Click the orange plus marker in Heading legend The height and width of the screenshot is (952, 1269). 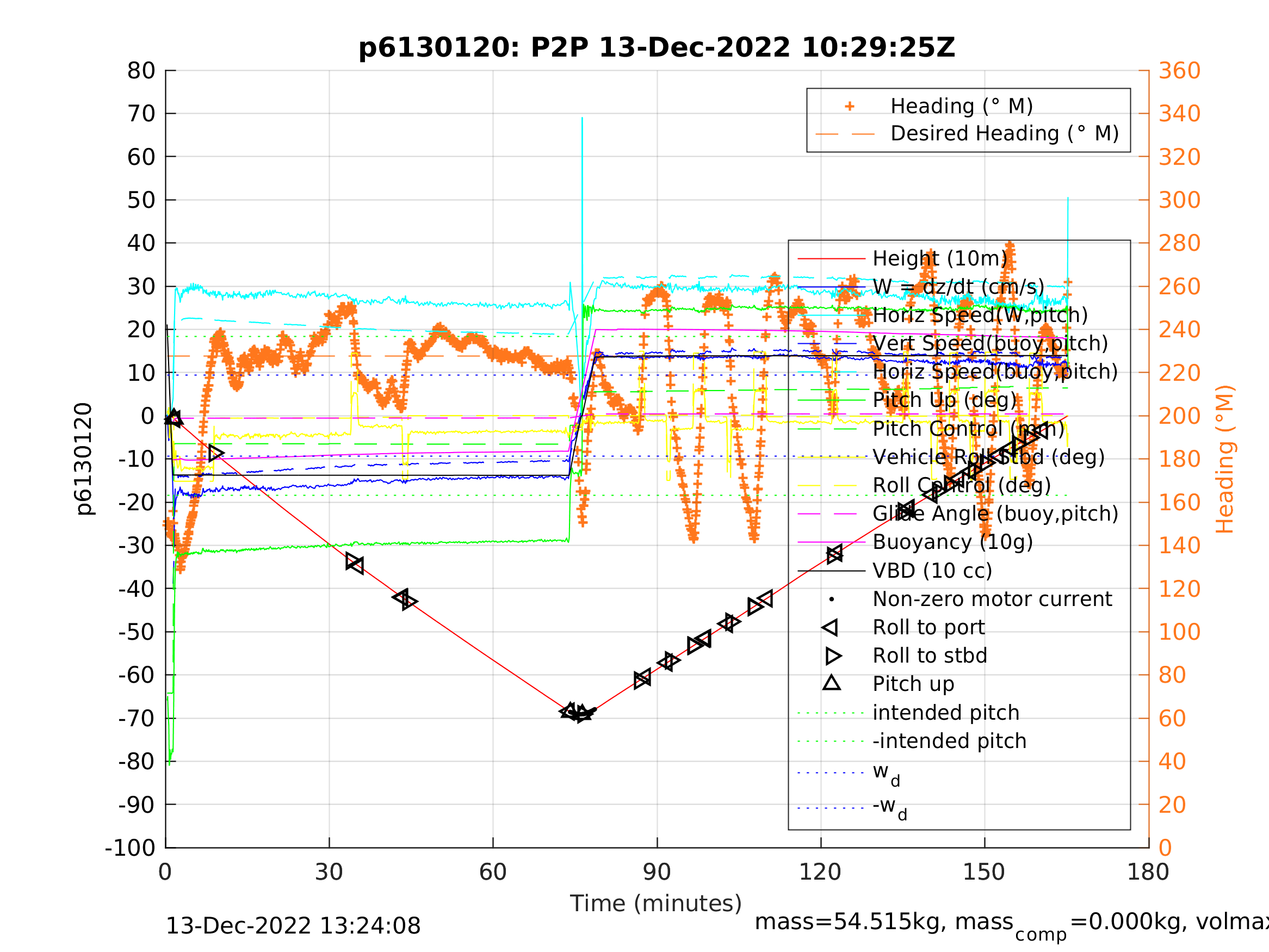(850, 106)
